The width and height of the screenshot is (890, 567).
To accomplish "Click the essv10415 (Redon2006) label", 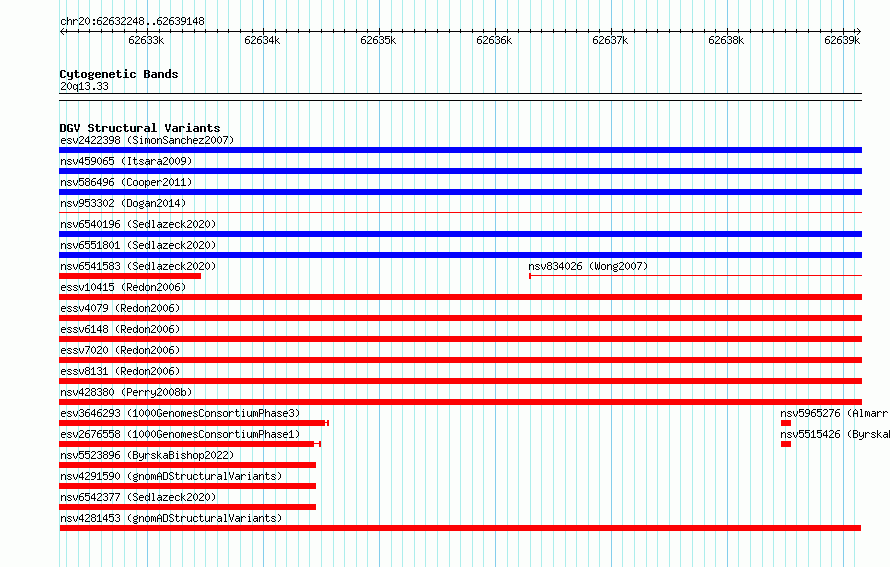I will (x=123, y=287).
